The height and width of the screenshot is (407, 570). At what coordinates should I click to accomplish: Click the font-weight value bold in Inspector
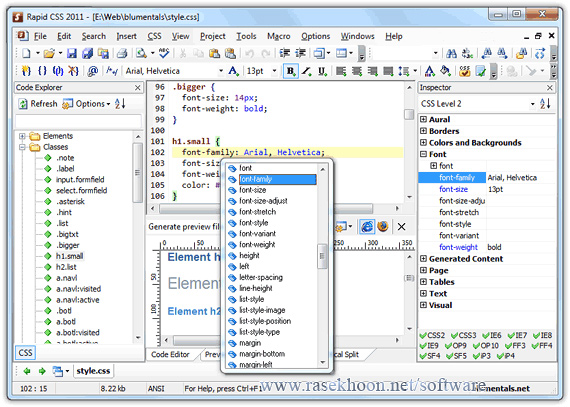tap(494, 247)
